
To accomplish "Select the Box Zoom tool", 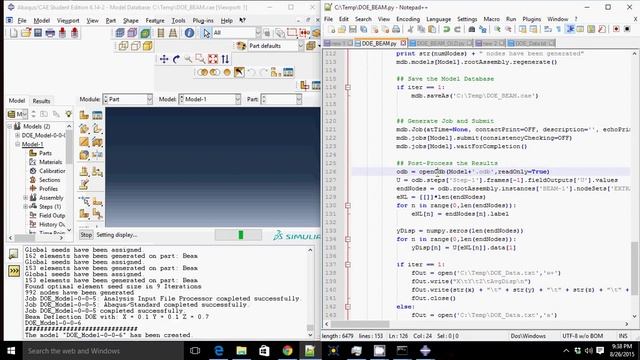I will [x=200, y=59].
